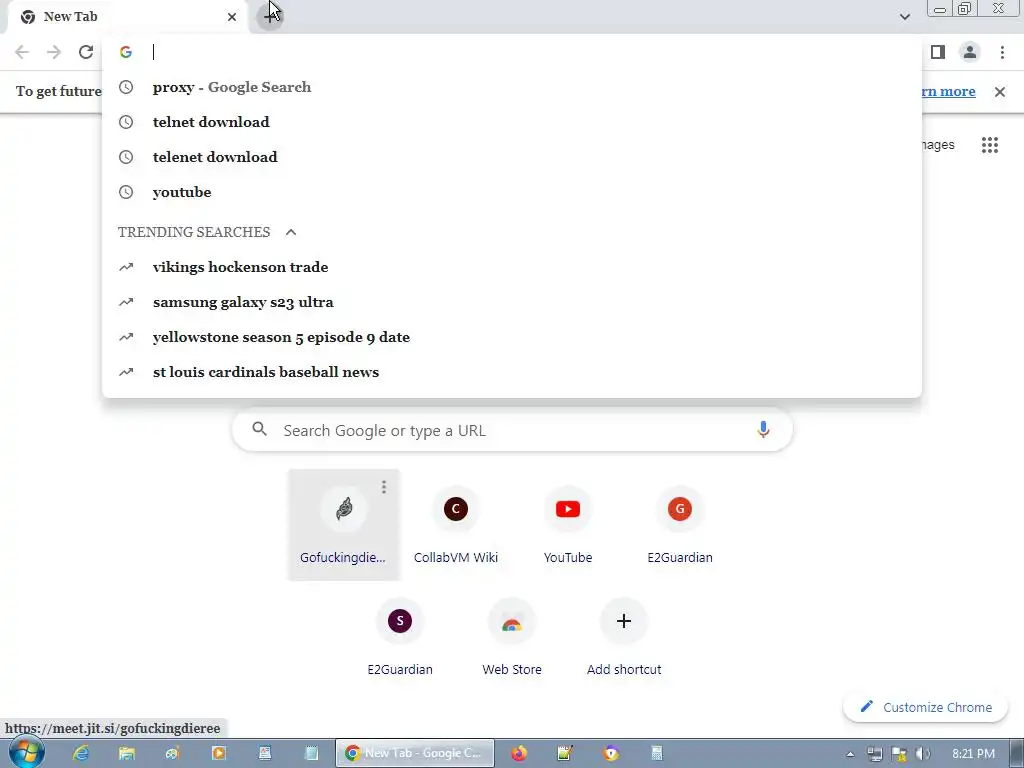Click the forward navigation arrow
This screenshot has width=1024, height=768.
(x=54, y=52)
